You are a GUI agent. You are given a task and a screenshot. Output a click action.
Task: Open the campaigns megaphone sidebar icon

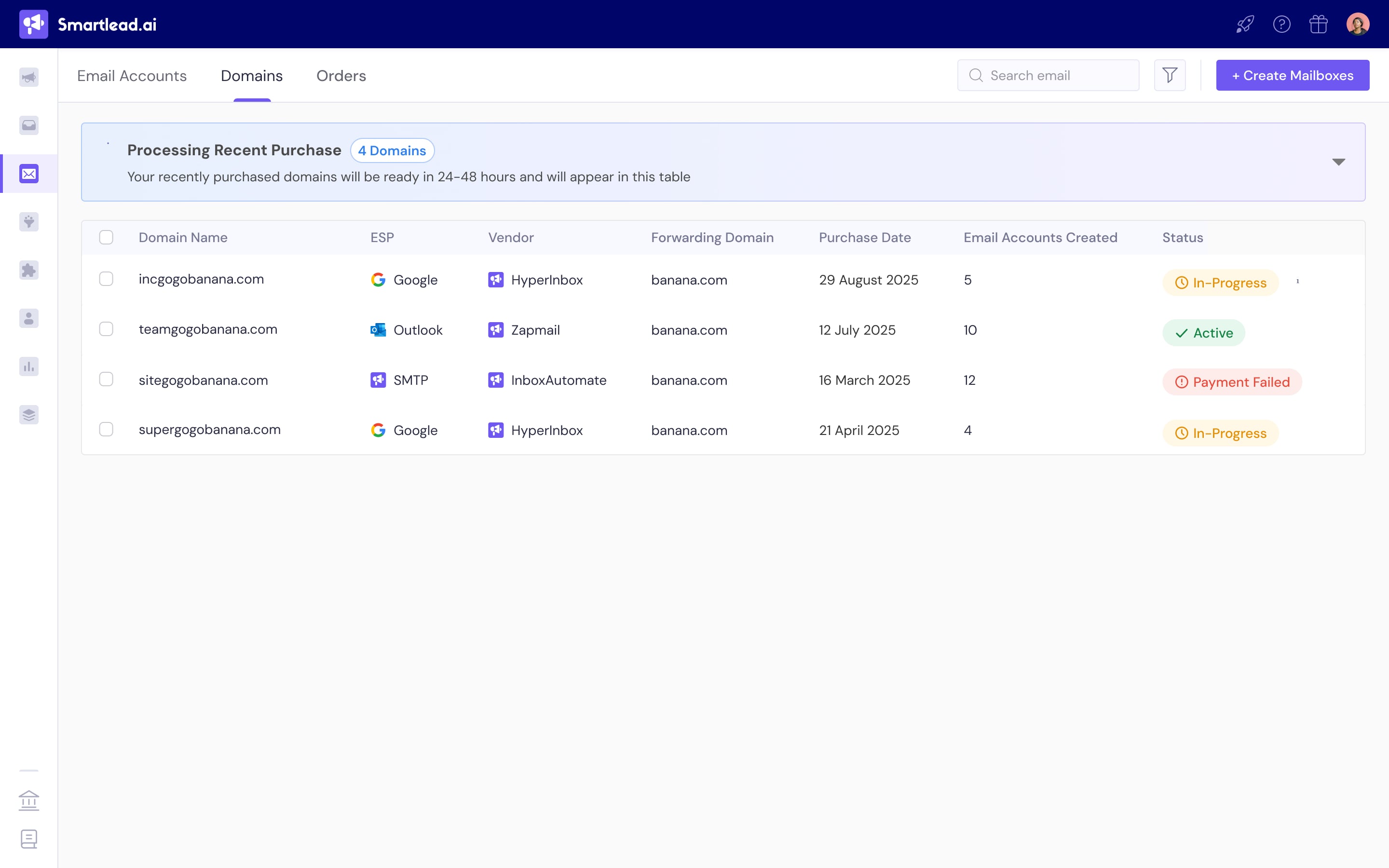(29, 77)
